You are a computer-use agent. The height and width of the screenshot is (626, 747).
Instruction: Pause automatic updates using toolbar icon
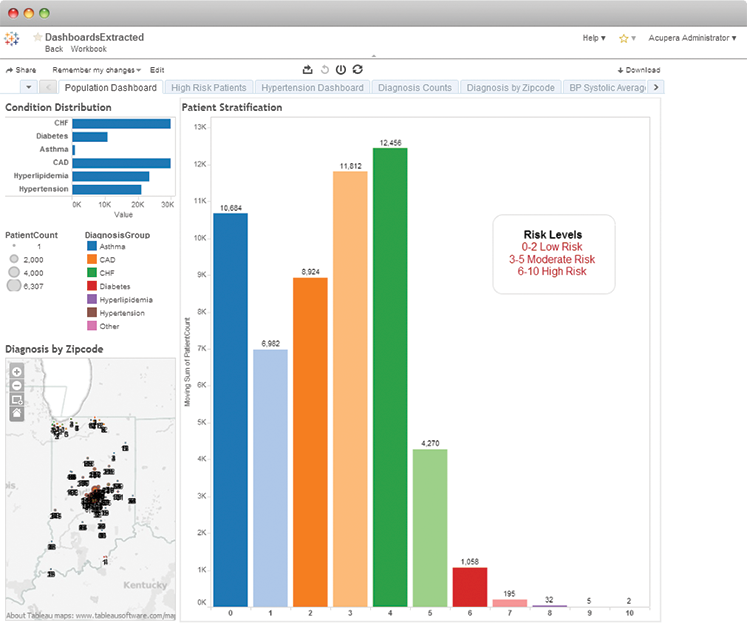(x=340, y=70)
